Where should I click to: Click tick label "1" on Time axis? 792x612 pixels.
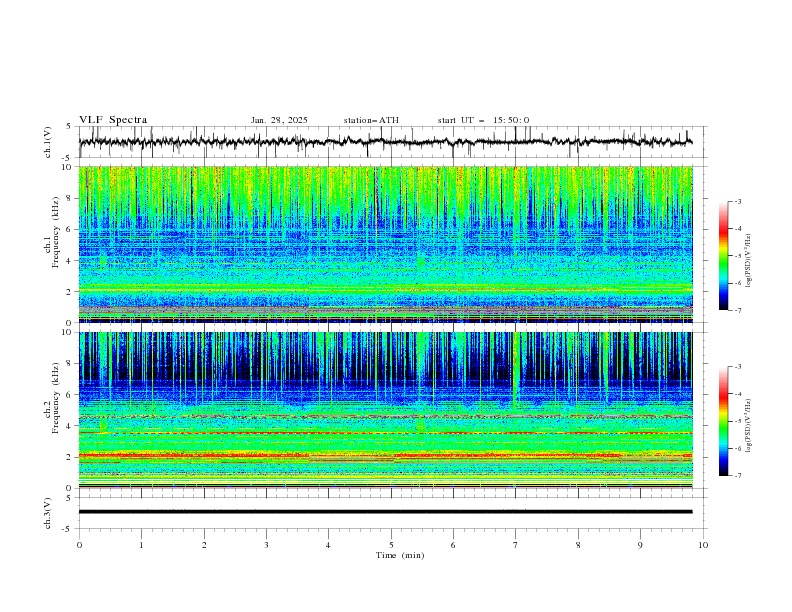pos(141,545)
